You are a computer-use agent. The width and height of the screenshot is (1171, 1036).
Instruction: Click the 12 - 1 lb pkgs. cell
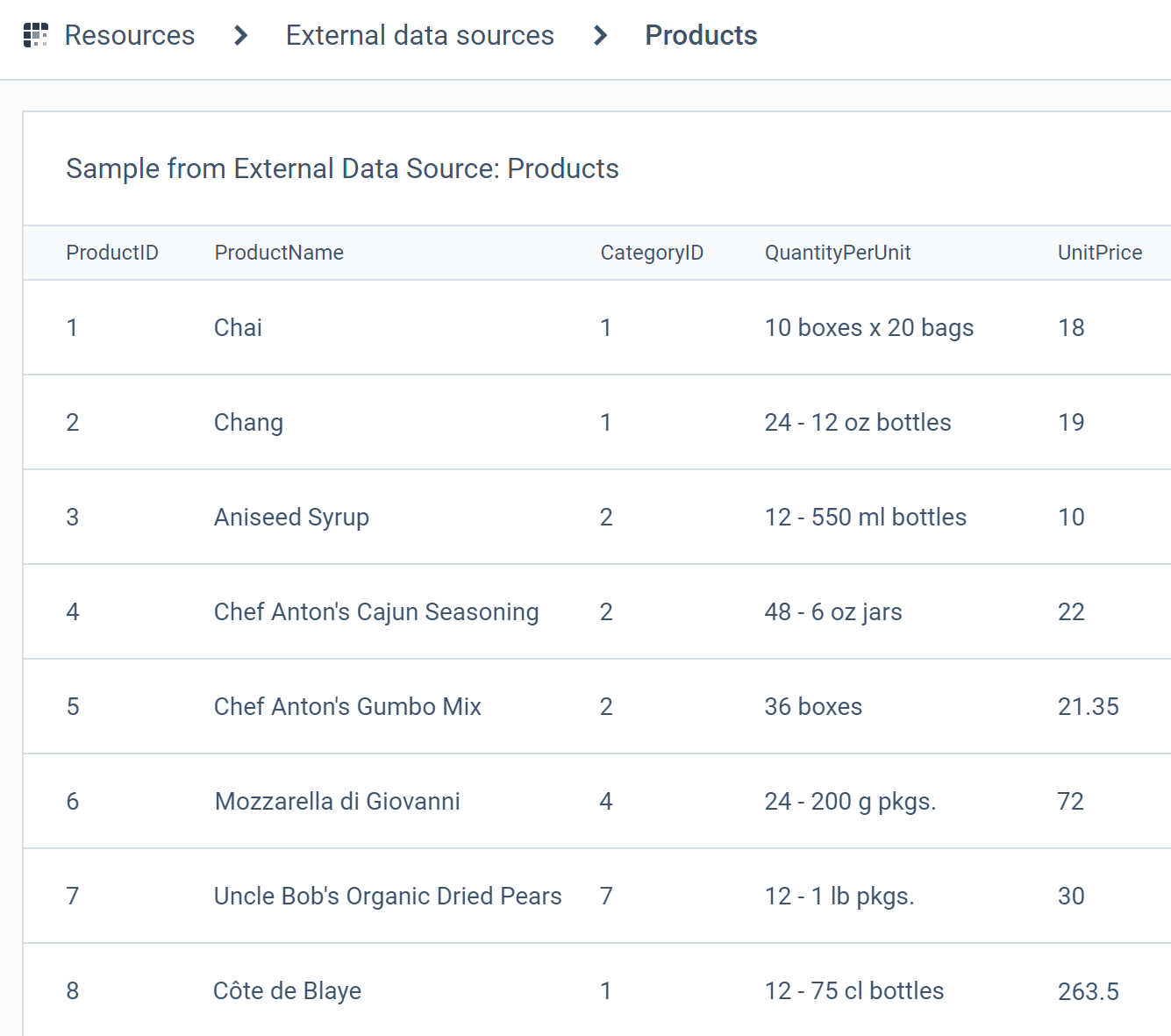pyautogui.click(x=839, y=897)
